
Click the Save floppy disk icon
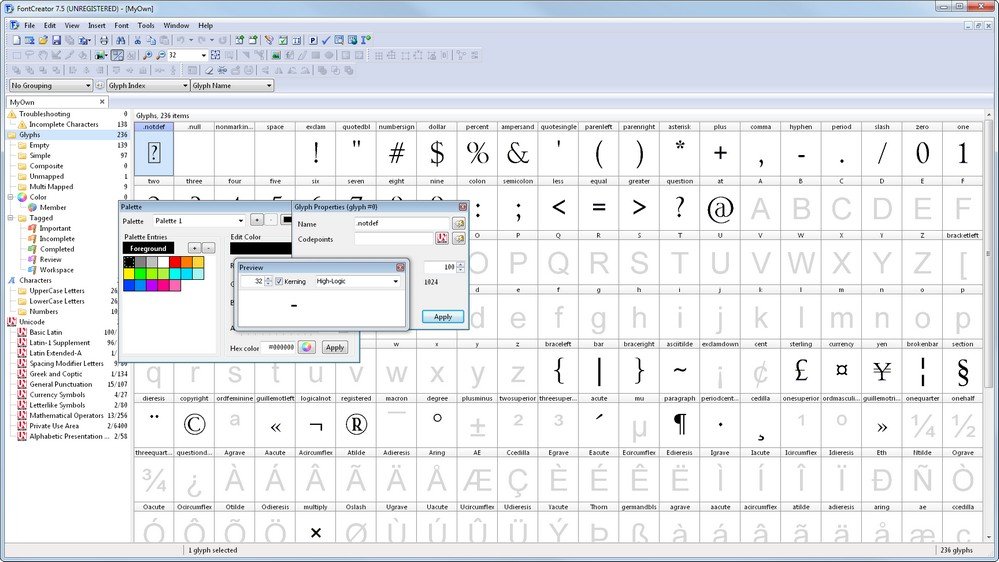coord(56,40)
